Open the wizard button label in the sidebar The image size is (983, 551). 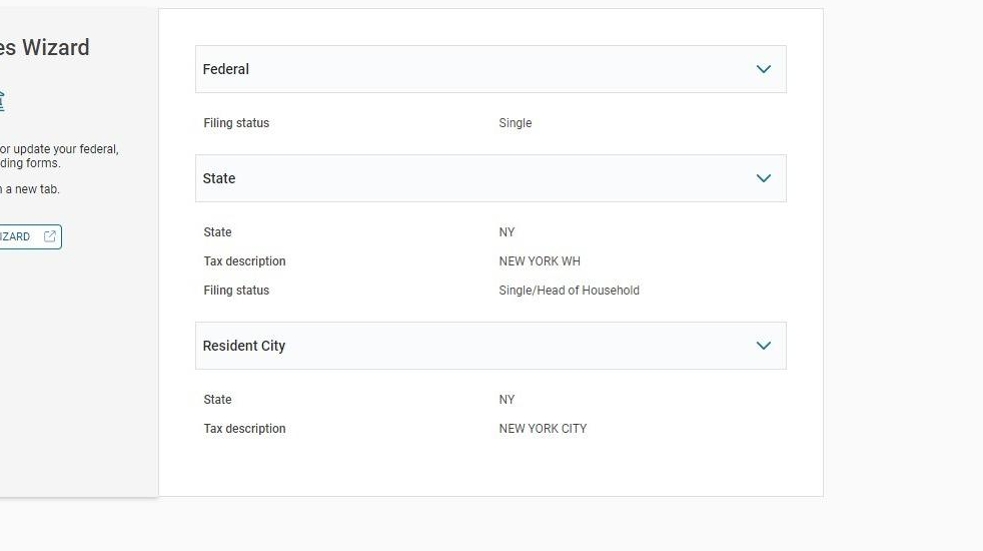coord(15,237)
